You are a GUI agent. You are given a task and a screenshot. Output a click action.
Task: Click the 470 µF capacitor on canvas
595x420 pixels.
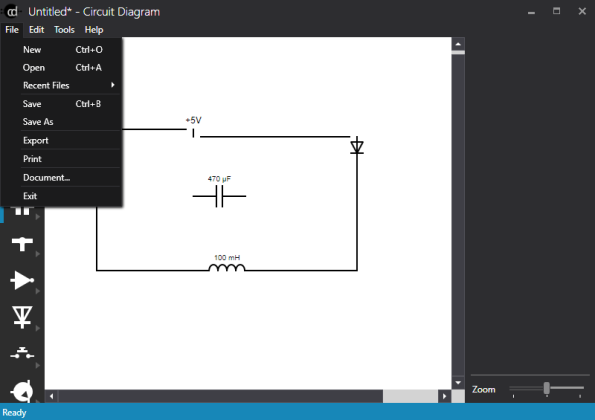tap(219, 196)
